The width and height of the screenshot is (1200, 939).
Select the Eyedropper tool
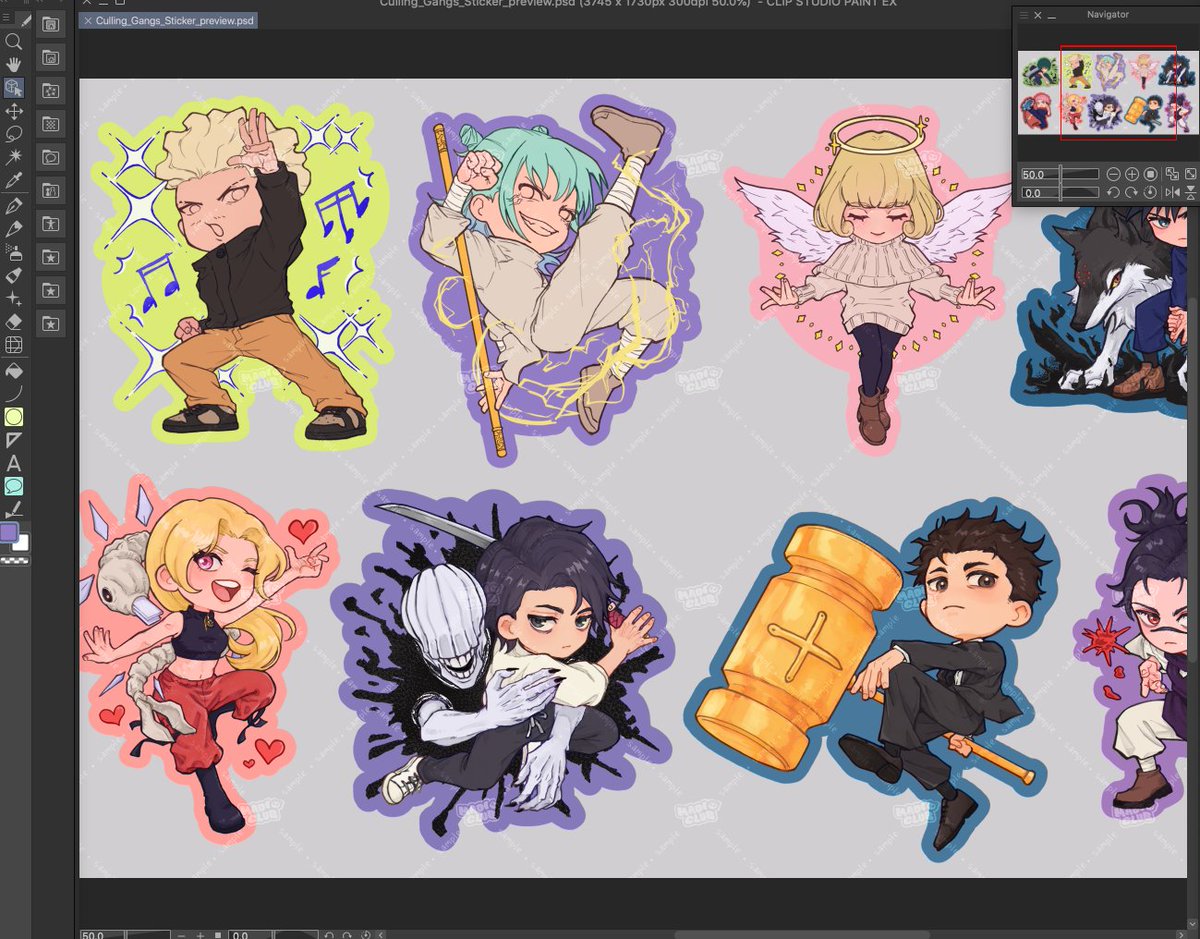(x=13, y=181)
